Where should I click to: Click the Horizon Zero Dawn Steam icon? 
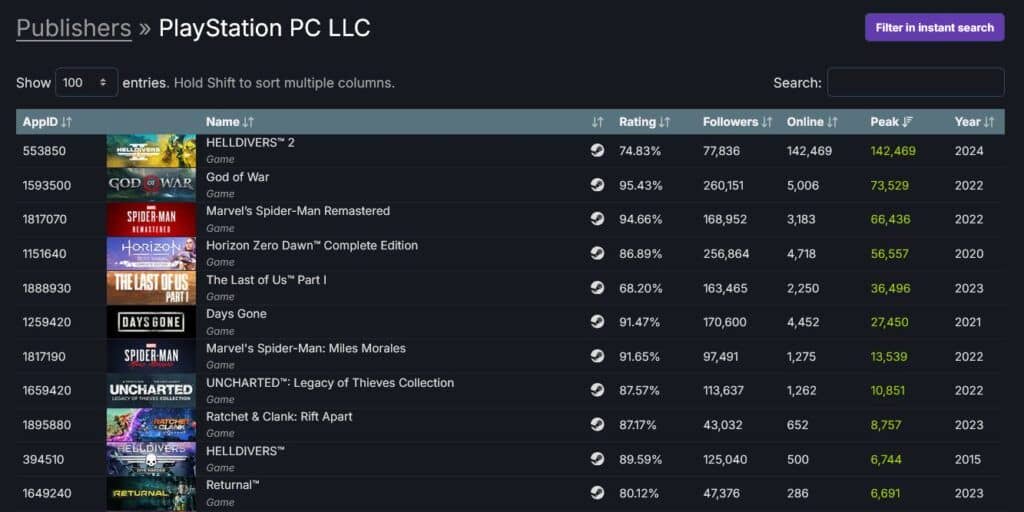[597, 253]
